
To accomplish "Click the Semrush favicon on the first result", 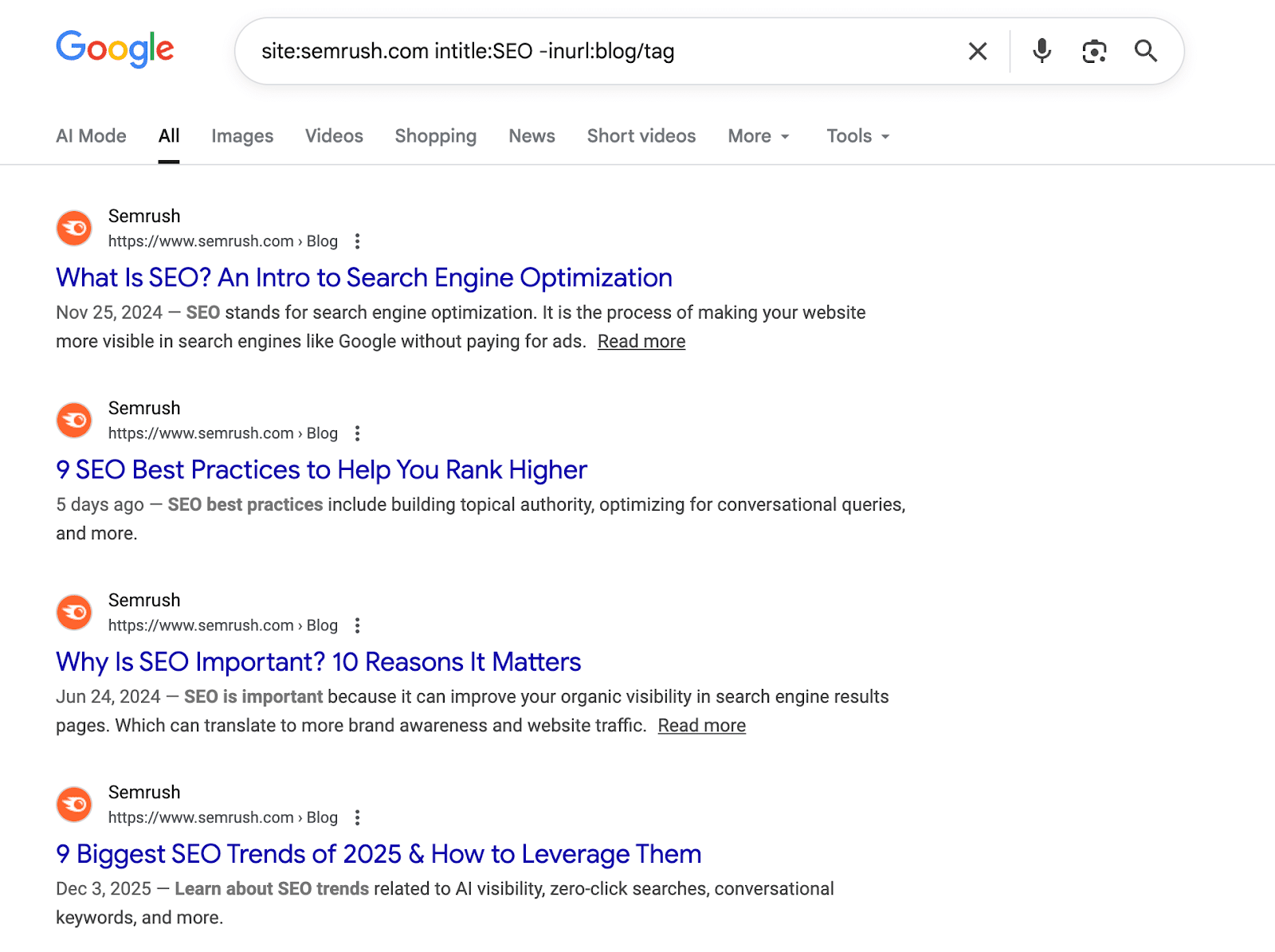I will [73, 229].
